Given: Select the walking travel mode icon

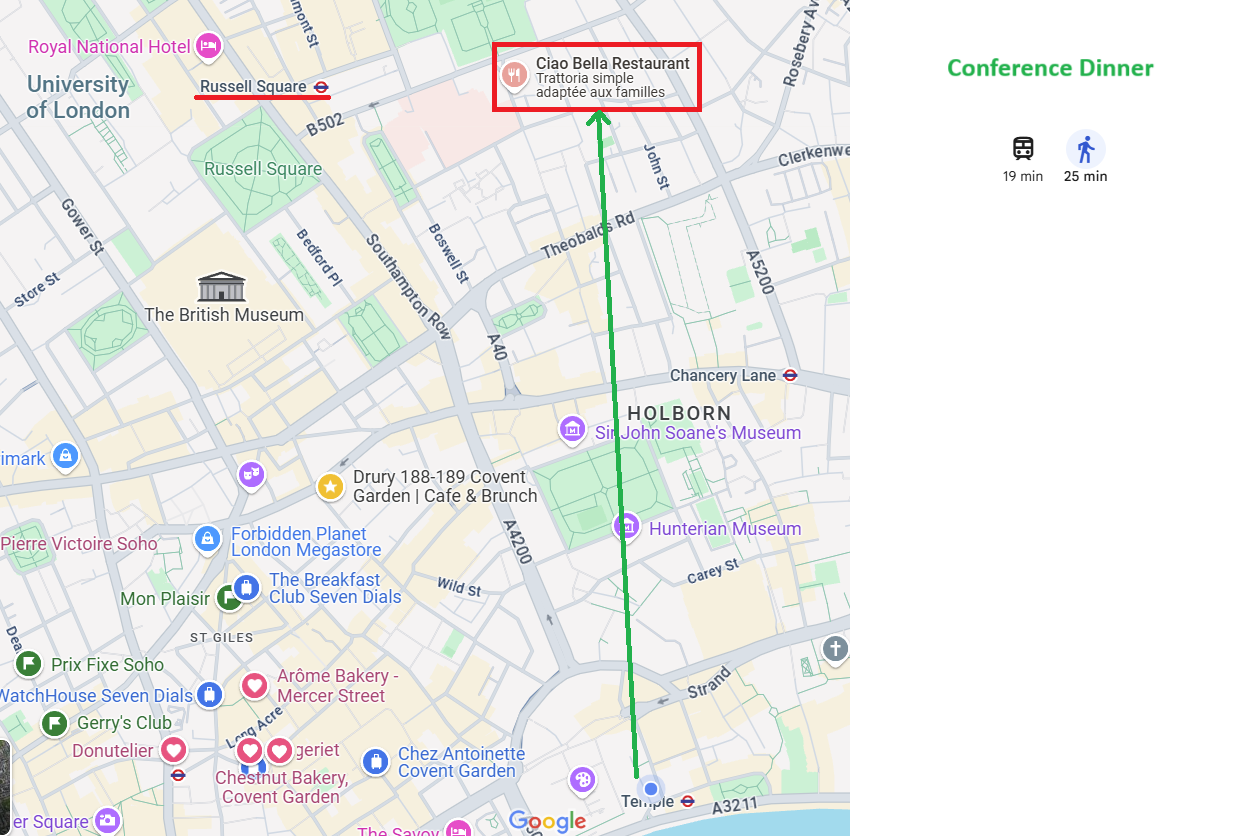Looking at the screenshot, I should click(1086, 150).
